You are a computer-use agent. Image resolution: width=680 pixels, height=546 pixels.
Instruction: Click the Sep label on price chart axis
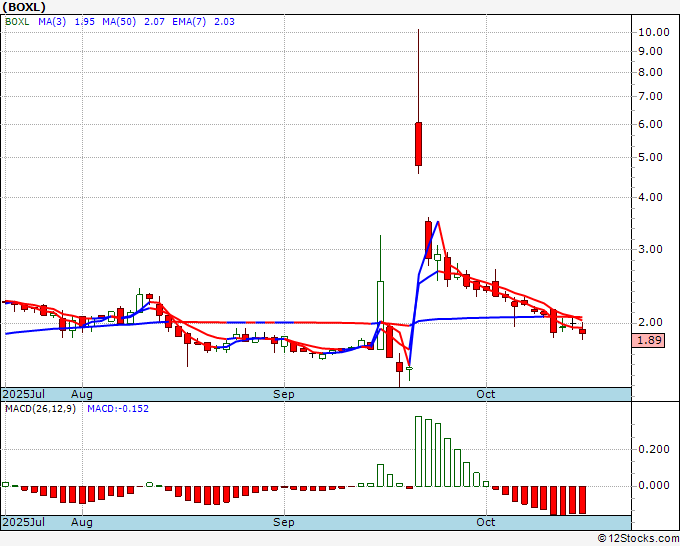pyautogui.click(x=284, y=394)
